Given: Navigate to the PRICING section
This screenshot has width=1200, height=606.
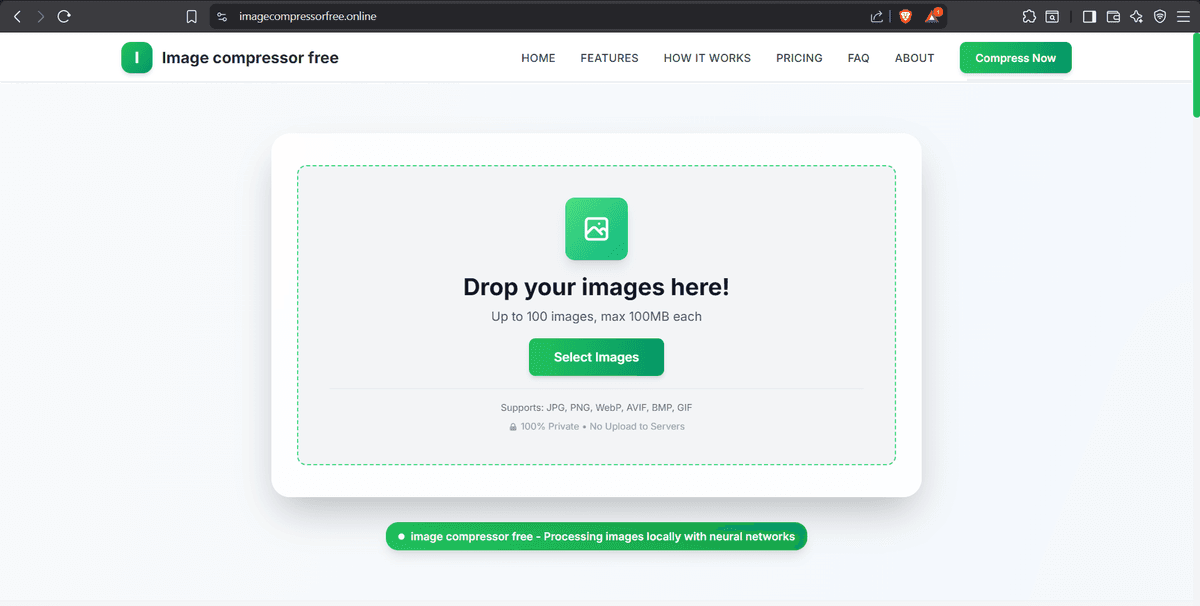Looking at the screenshot, I should (x=799, y=58).
